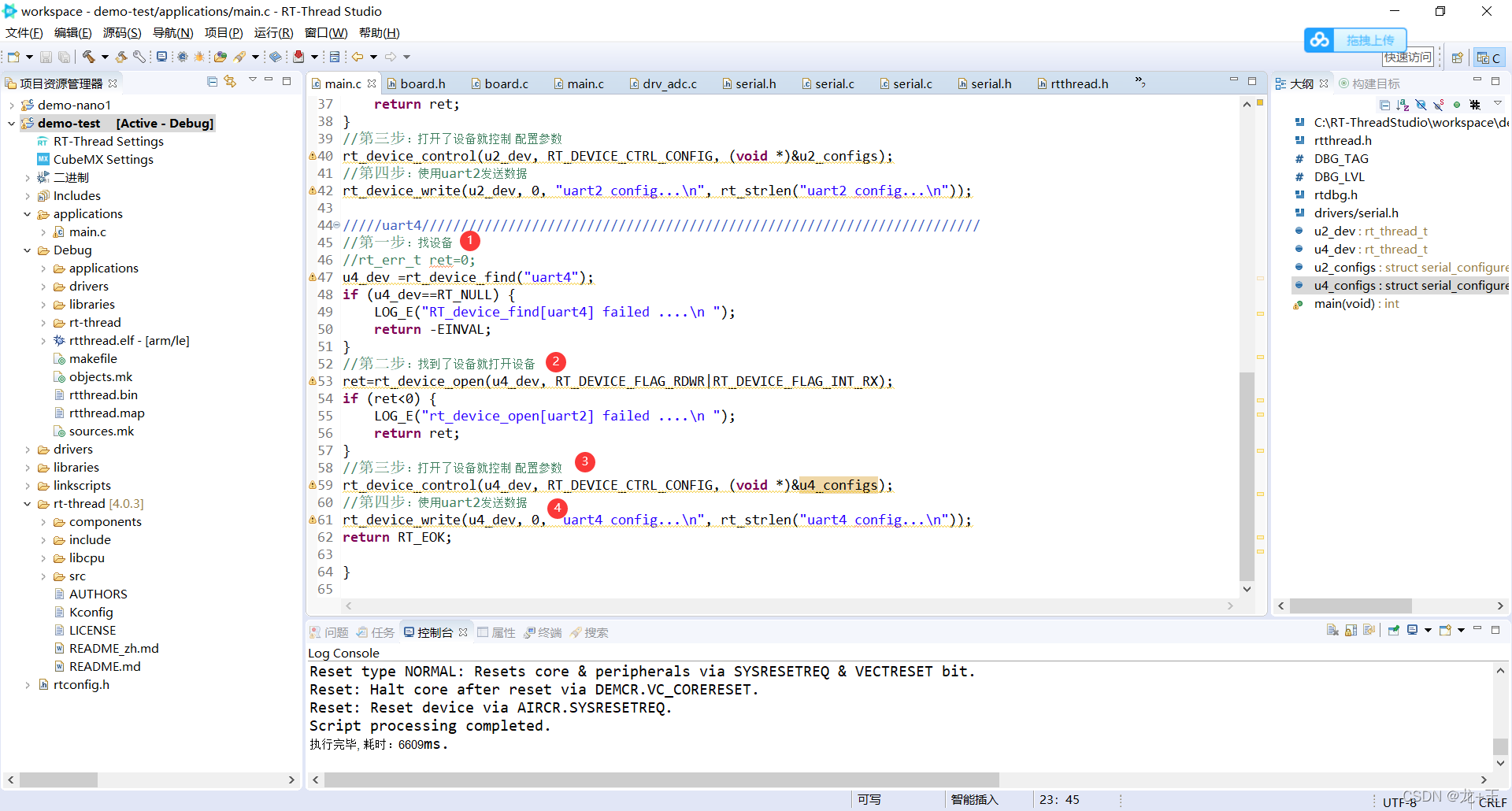Collapse all in project explorer
The image size is (1512, 811).
(212, 82)
